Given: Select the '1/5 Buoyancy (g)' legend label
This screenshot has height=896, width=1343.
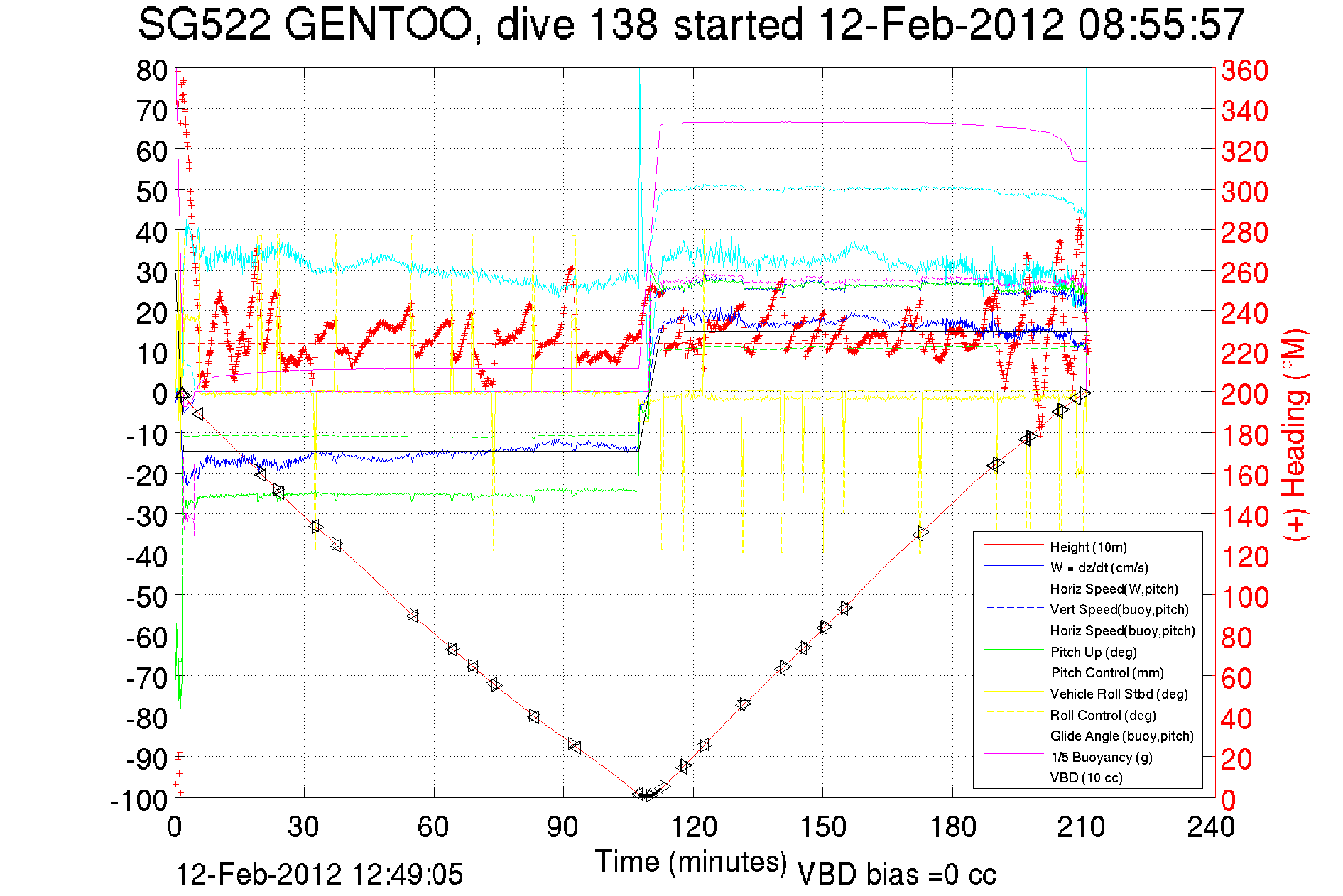Looking at the screenshot, I should [1102, 757].
